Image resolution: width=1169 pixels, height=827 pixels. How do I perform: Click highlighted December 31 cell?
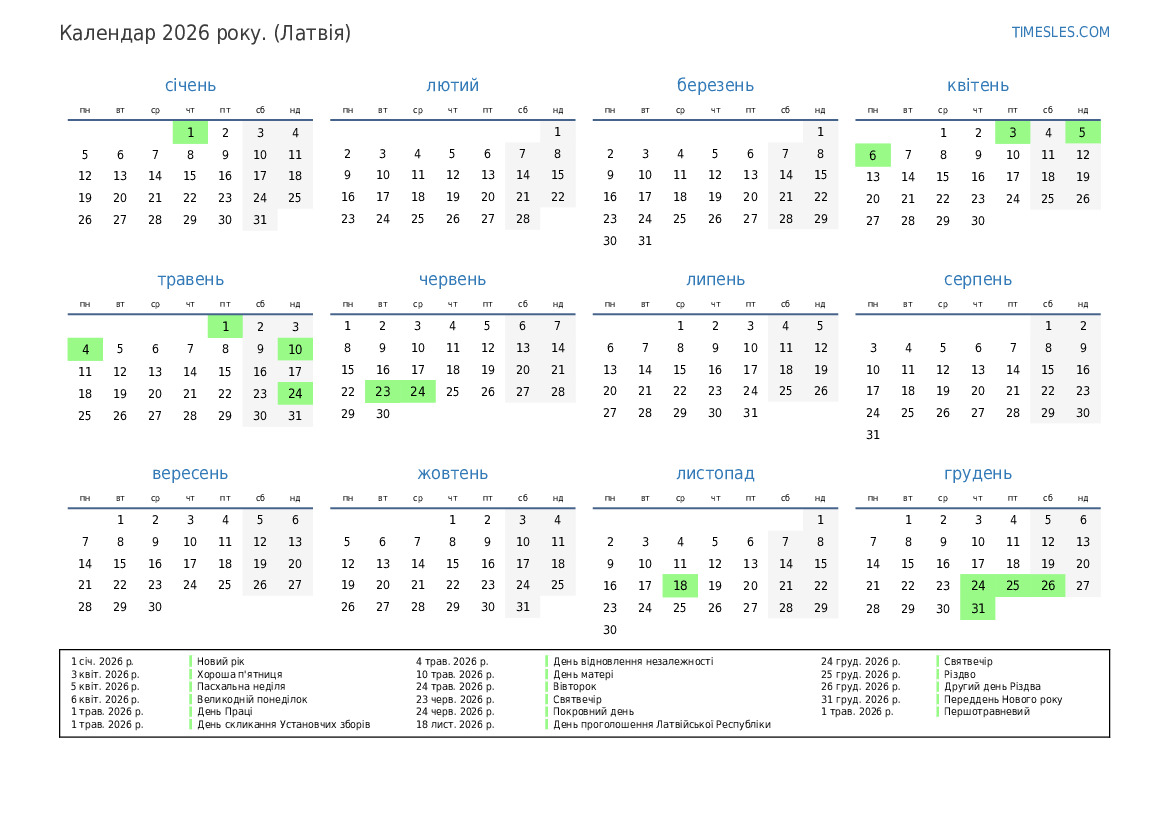(977, 609)
